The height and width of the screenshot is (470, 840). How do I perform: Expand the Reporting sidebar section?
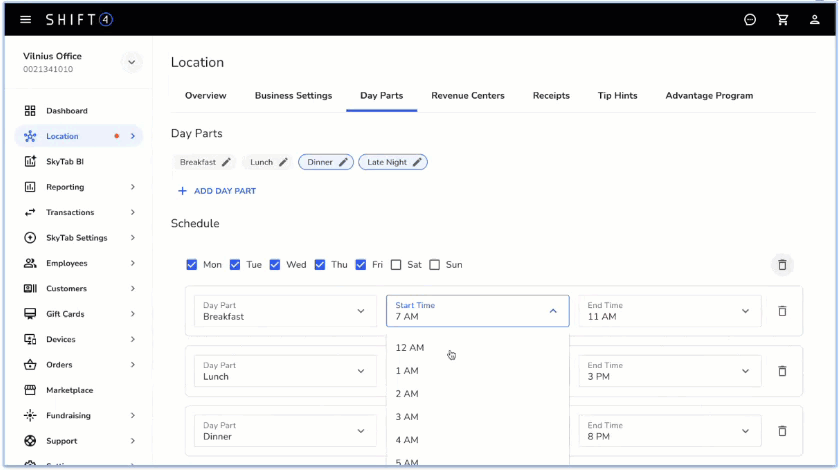(x=132, y=187)
